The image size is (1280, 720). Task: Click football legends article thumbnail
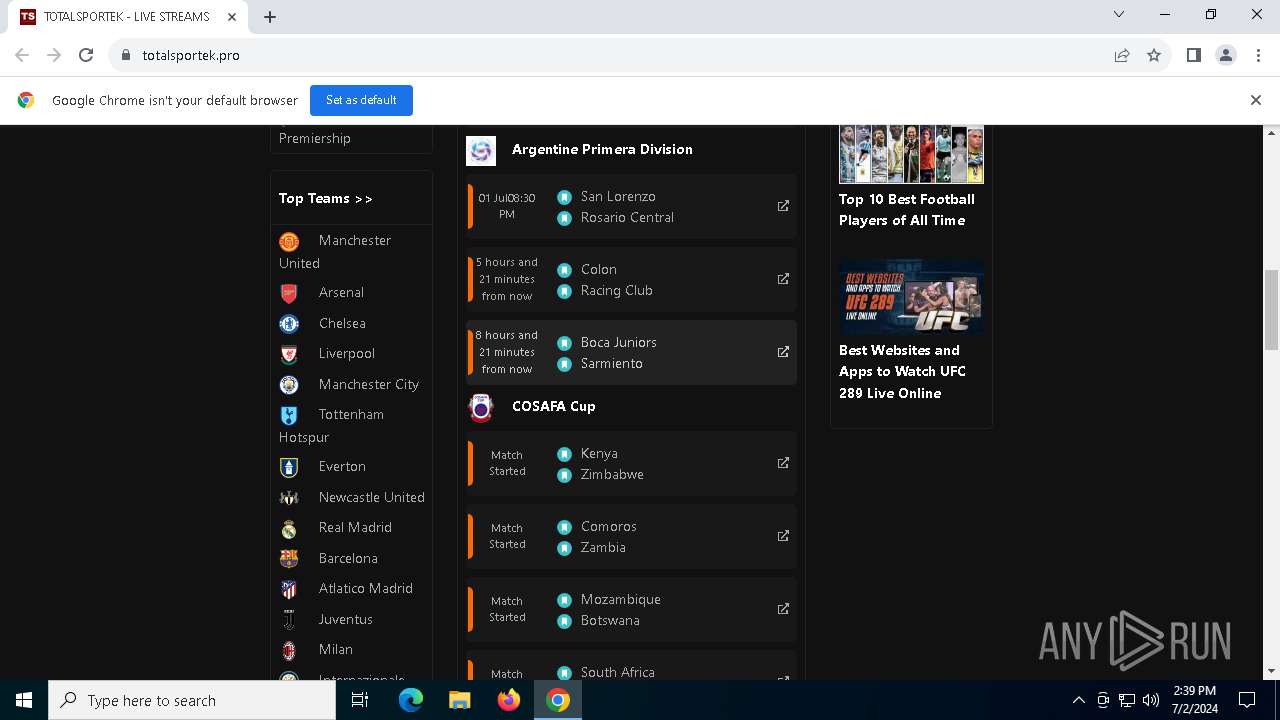point(911,154)
